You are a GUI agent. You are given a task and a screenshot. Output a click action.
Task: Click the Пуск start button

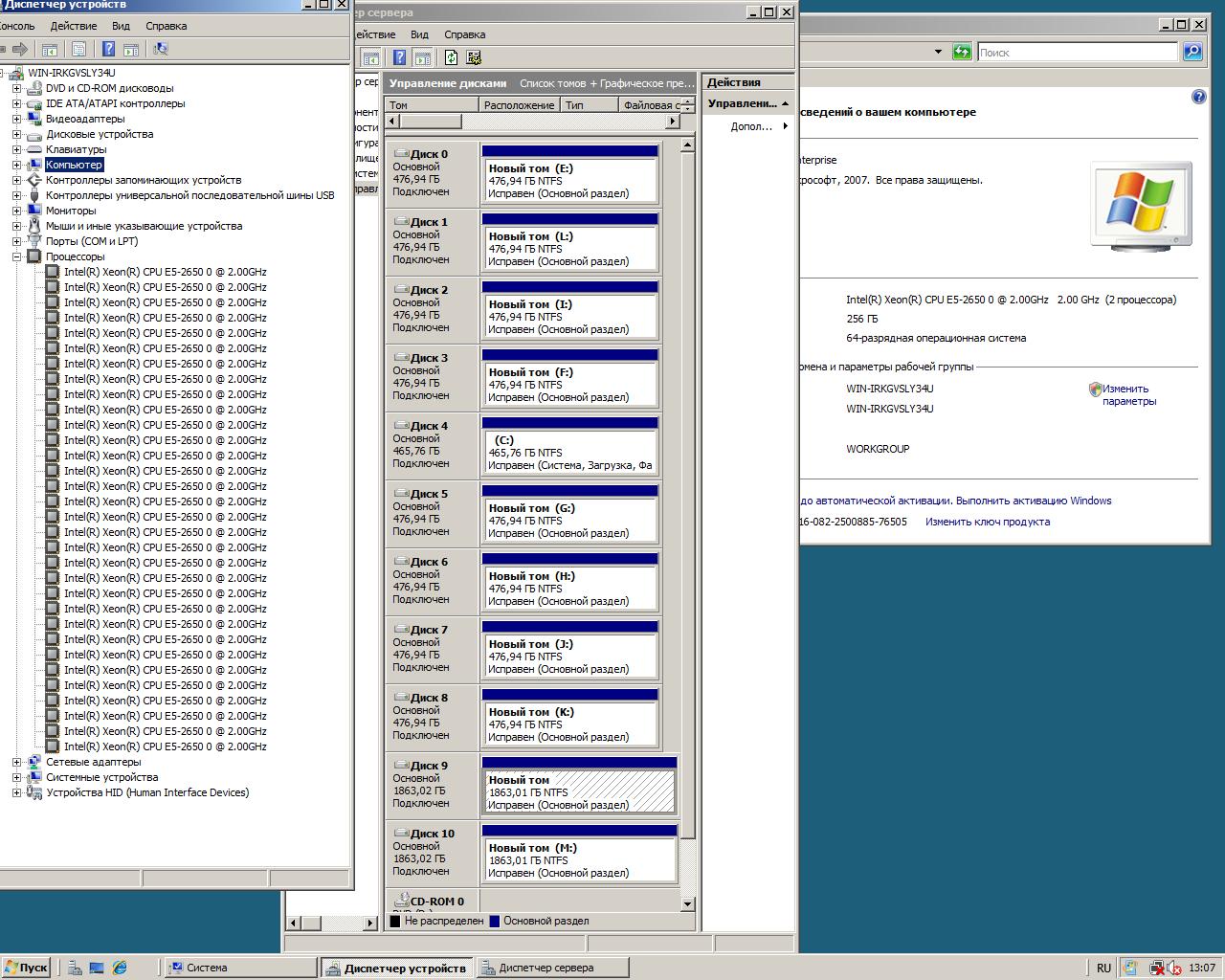coord(26,968)
